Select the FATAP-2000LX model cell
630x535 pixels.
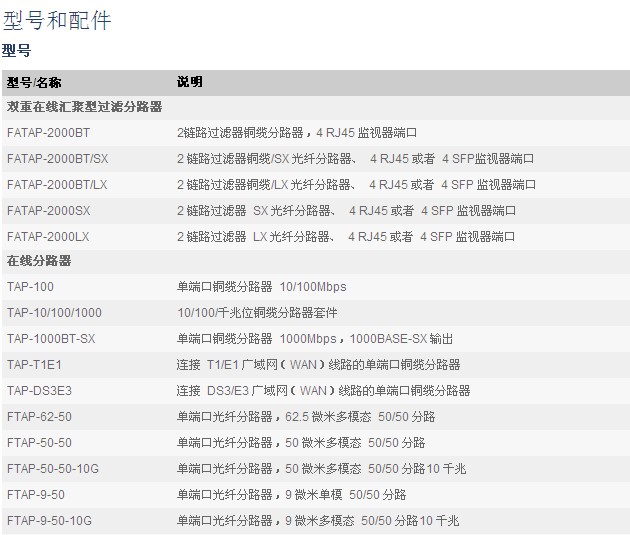pyautogui.click(x=48, y=236)
